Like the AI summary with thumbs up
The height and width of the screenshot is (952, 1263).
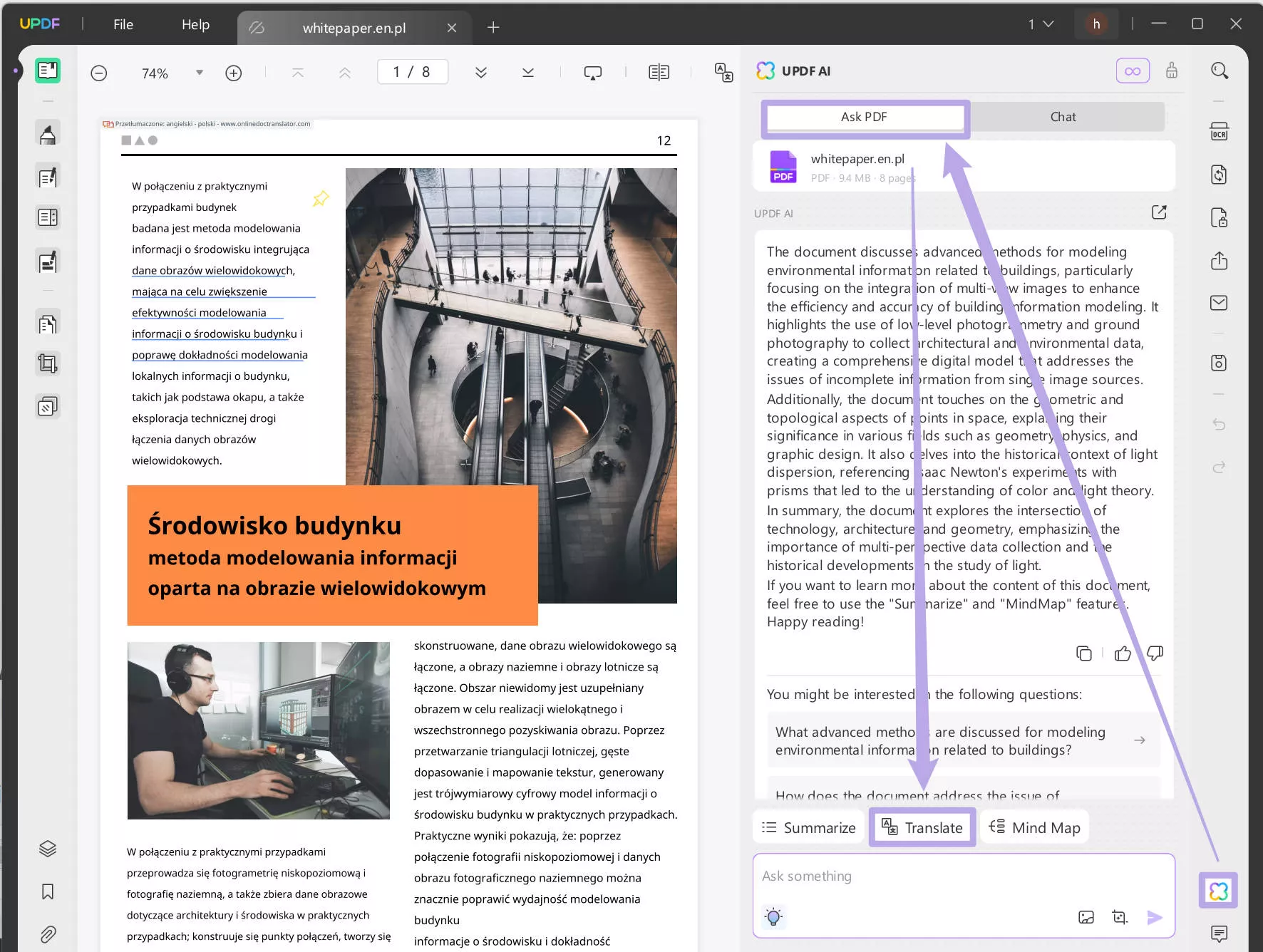tap(1122, 653)
